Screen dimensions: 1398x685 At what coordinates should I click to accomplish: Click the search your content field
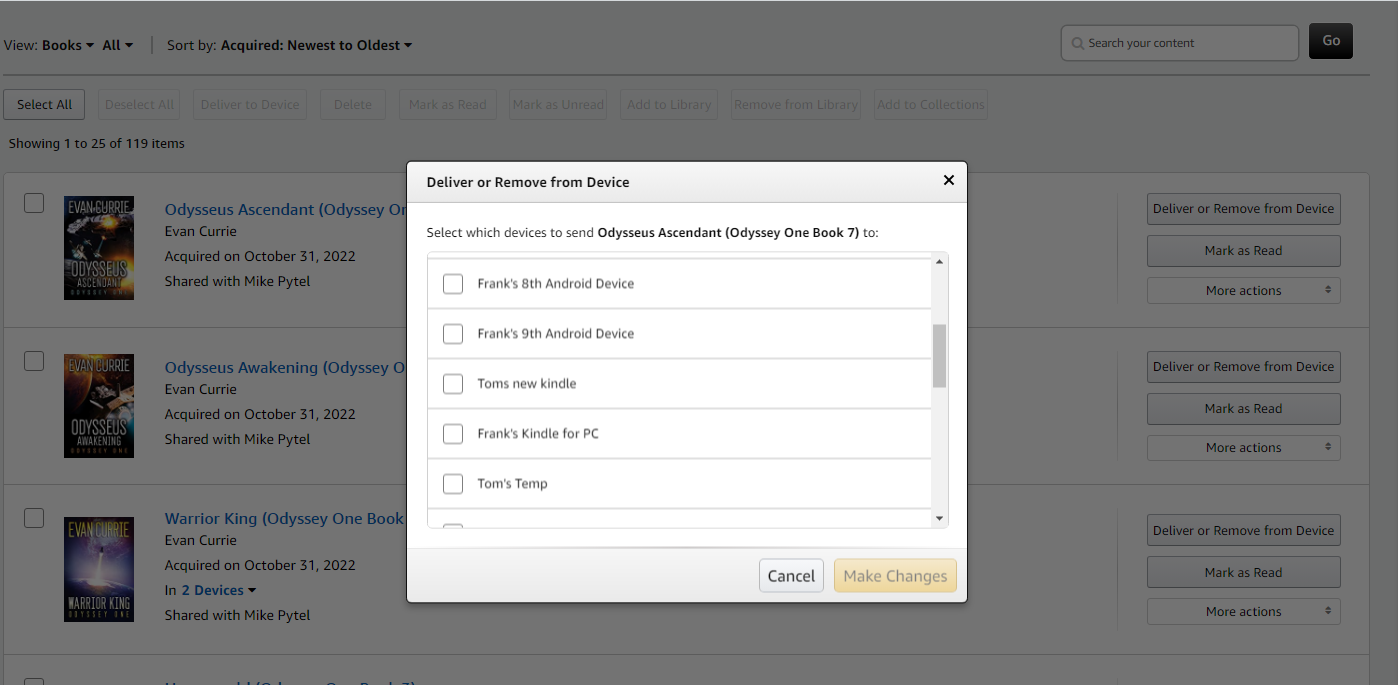point(1180,43)
